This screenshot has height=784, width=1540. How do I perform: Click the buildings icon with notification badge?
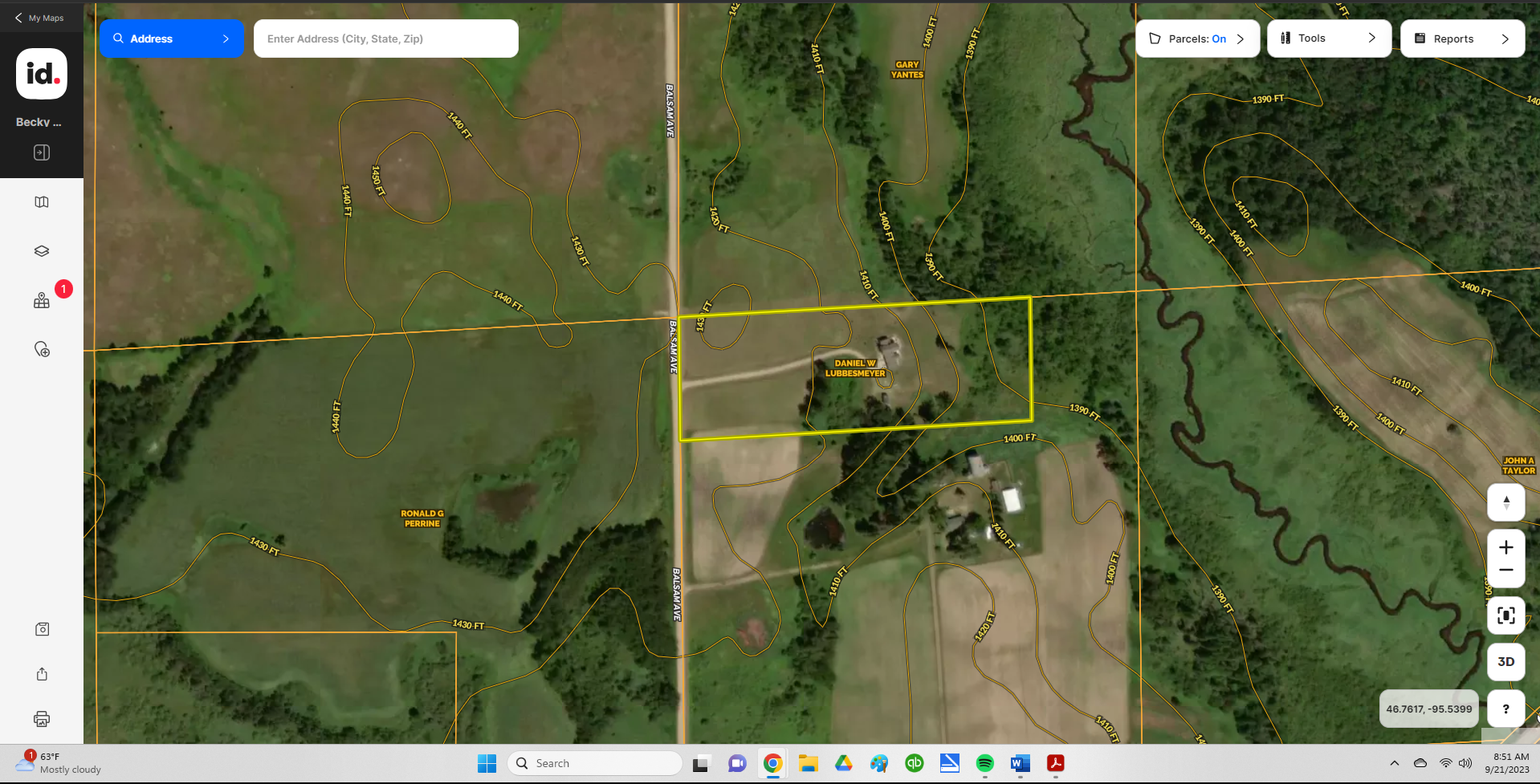click(42, 301)
